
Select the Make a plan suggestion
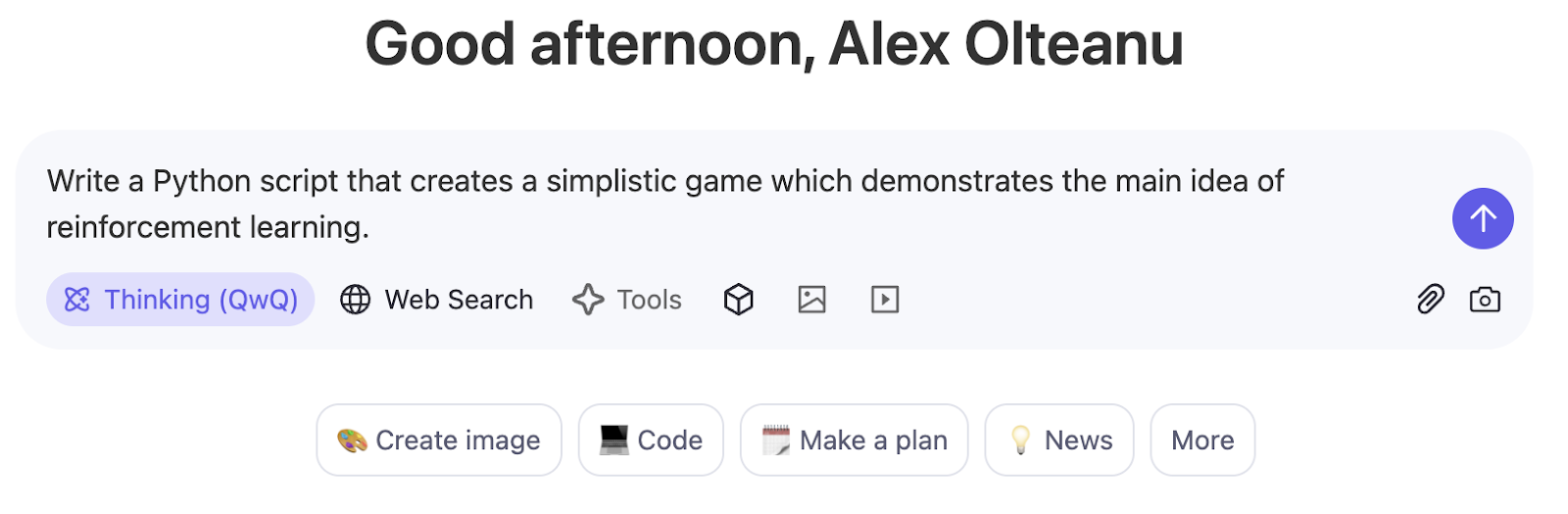pyautogui.click(x=855, y=441)
